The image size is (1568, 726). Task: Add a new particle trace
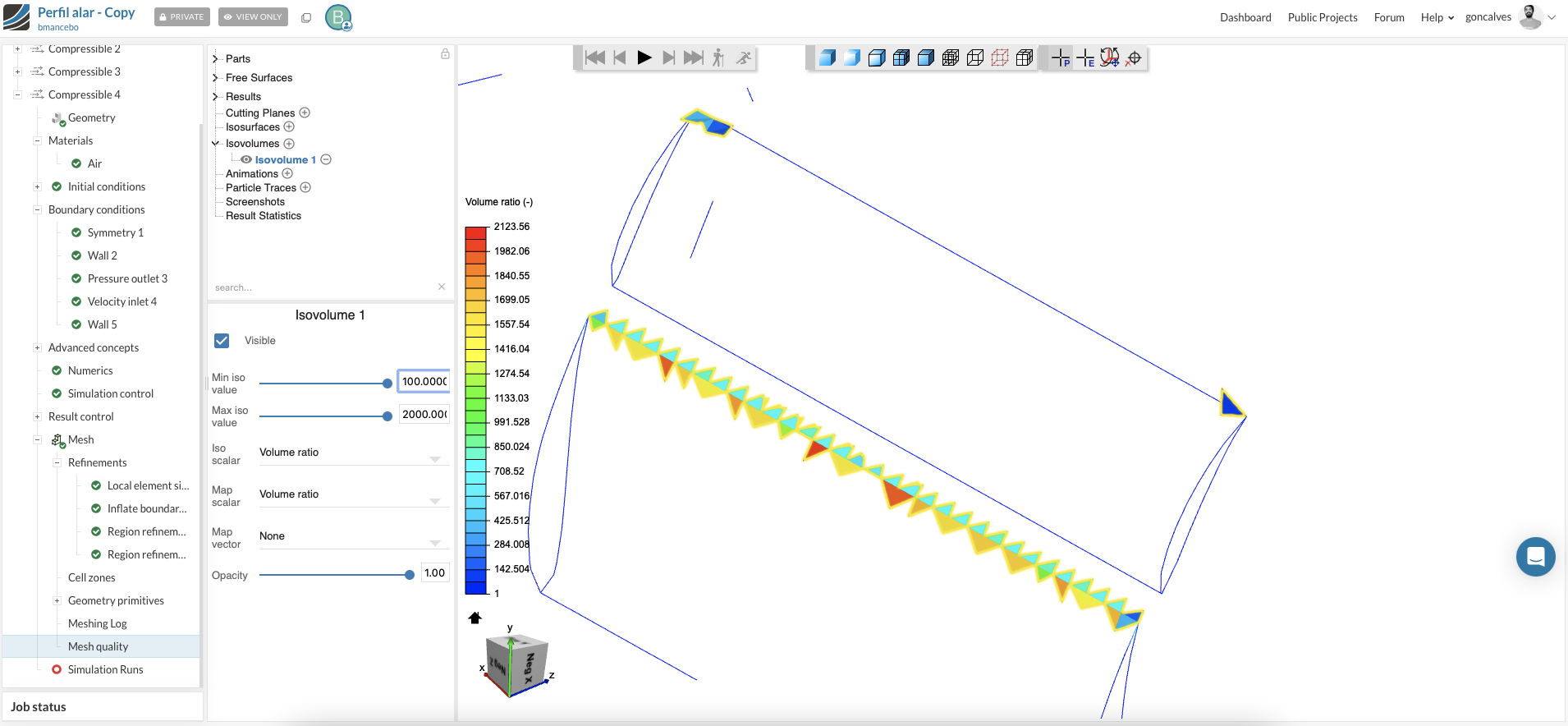tap(305, 187)
